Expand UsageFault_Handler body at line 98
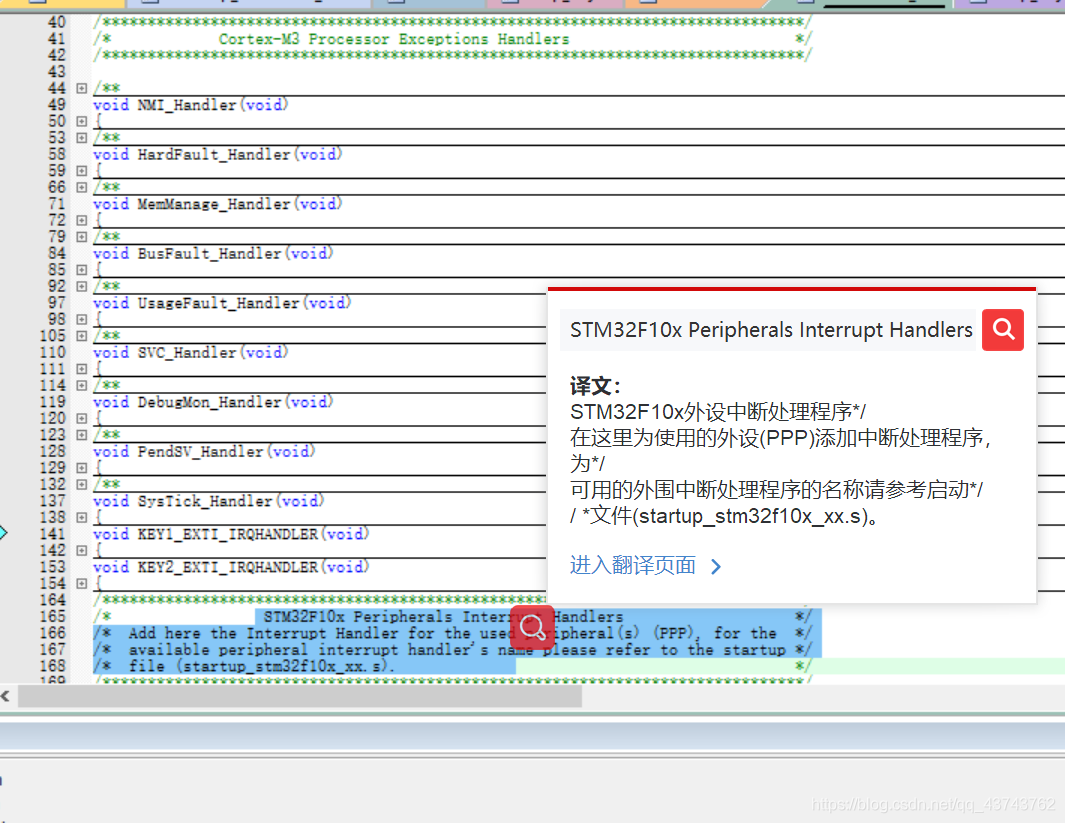The width and height of the screenshot is (1065, 823). click(x=82, y=320)
